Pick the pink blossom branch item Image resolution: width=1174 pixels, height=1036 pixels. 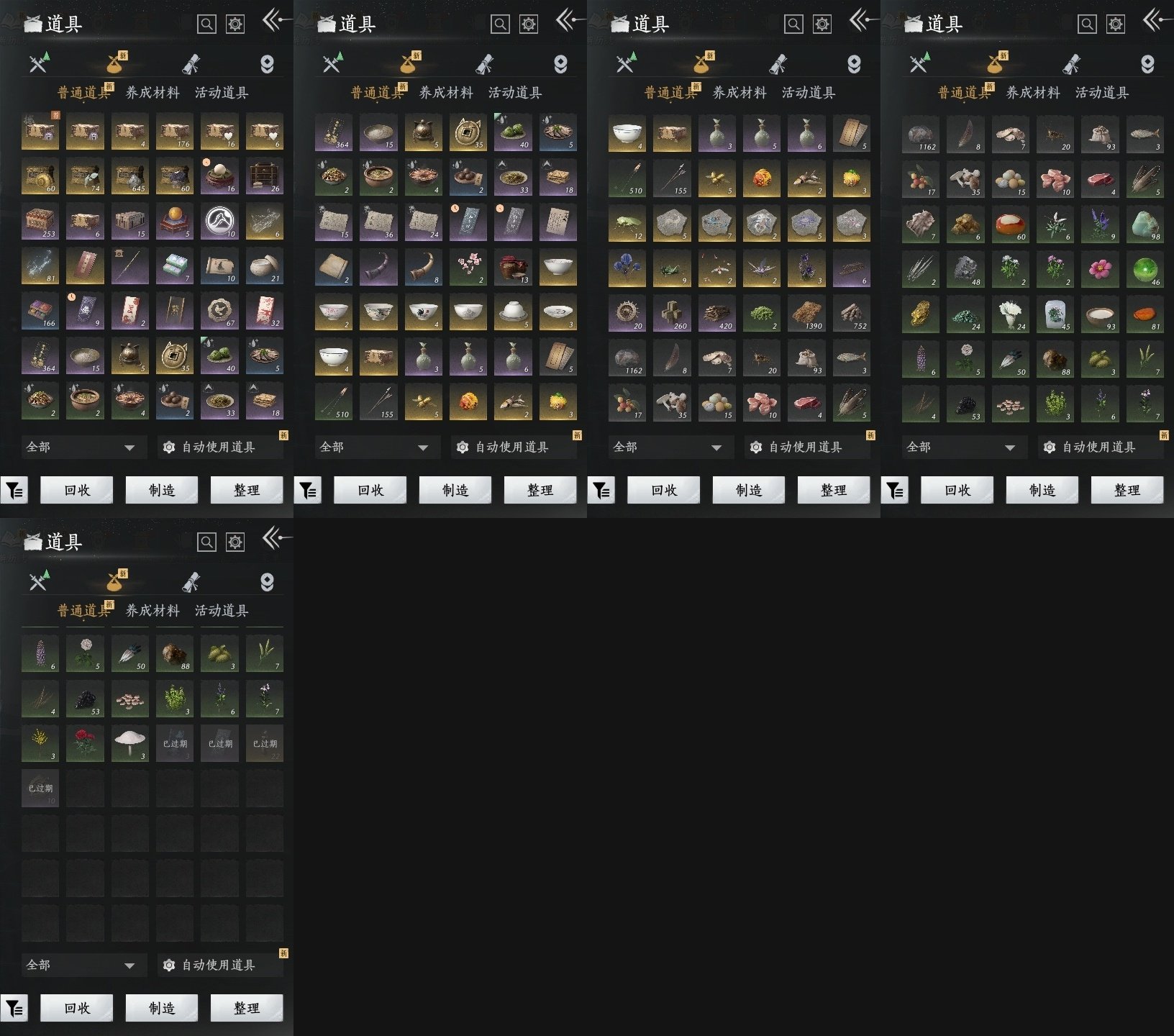point(468,267)
